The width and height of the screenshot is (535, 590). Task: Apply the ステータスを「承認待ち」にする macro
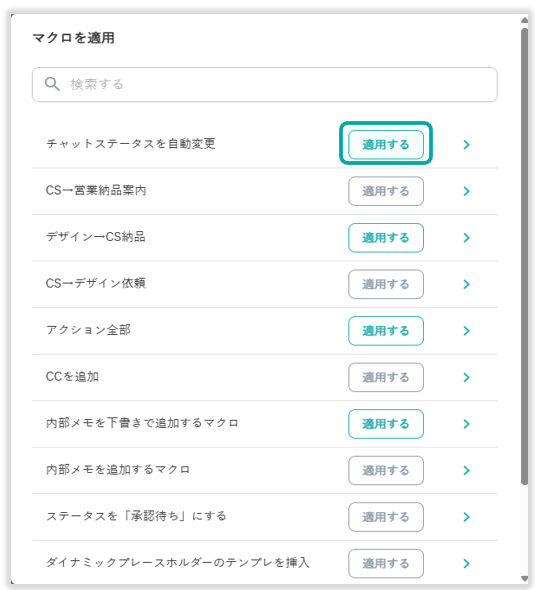click(x=386, y=517)
